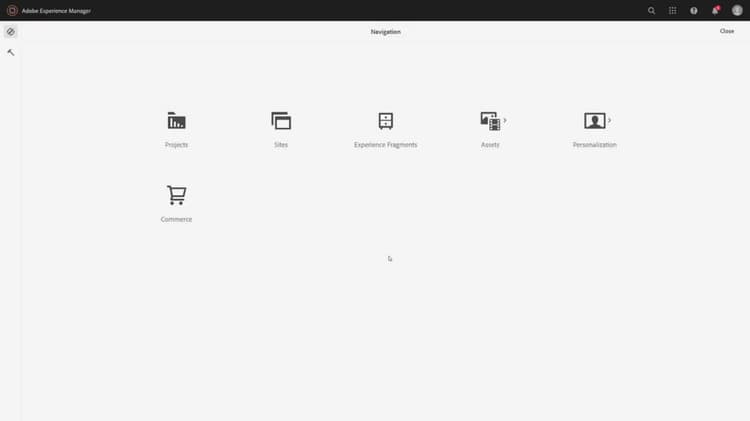Open the Help question mark icon

coord(694,11)
